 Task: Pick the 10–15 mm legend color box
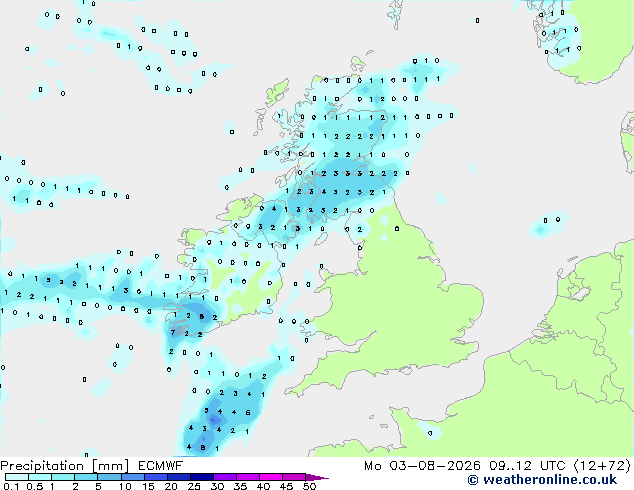132,477
